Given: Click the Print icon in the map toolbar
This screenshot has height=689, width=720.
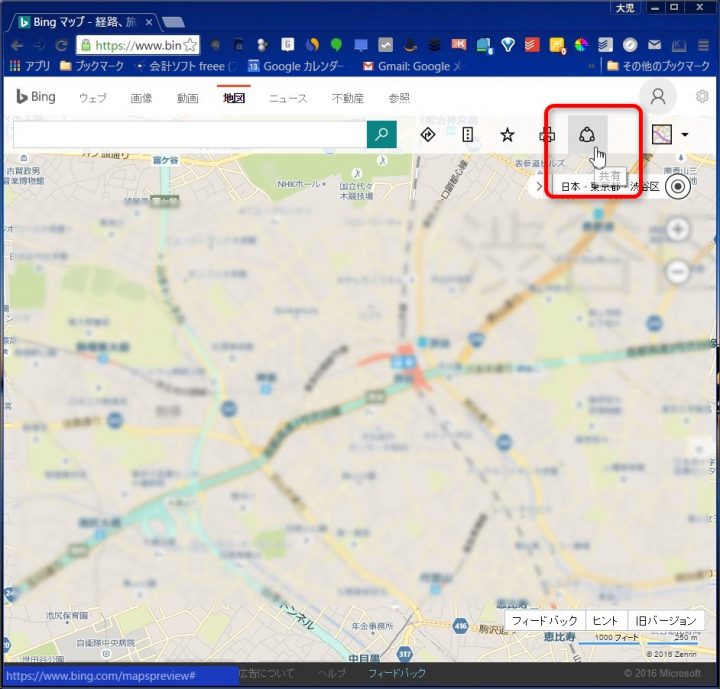Looking at the screenshot, I should coord(547,135).
